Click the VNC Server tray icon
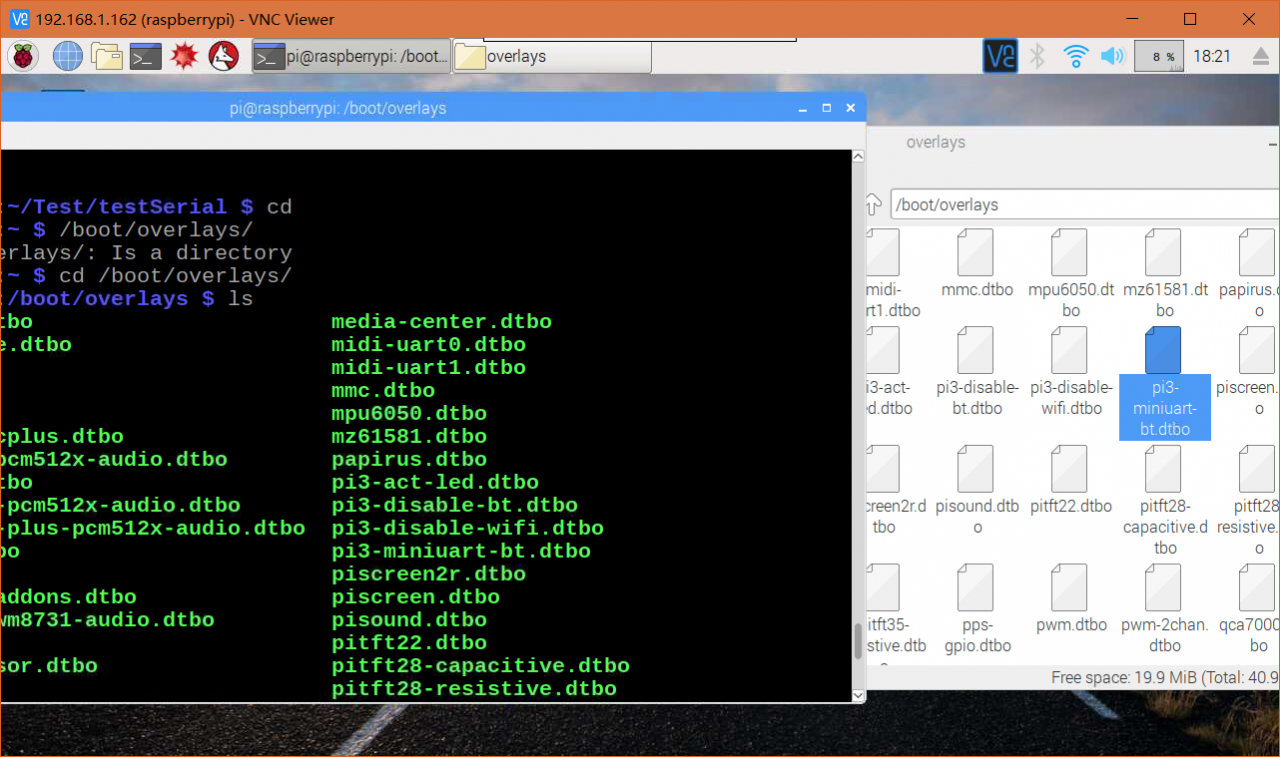Image resolution: width=1280 pixels, height=757 pixels. pyautogui.click(x=1000, y=56)
